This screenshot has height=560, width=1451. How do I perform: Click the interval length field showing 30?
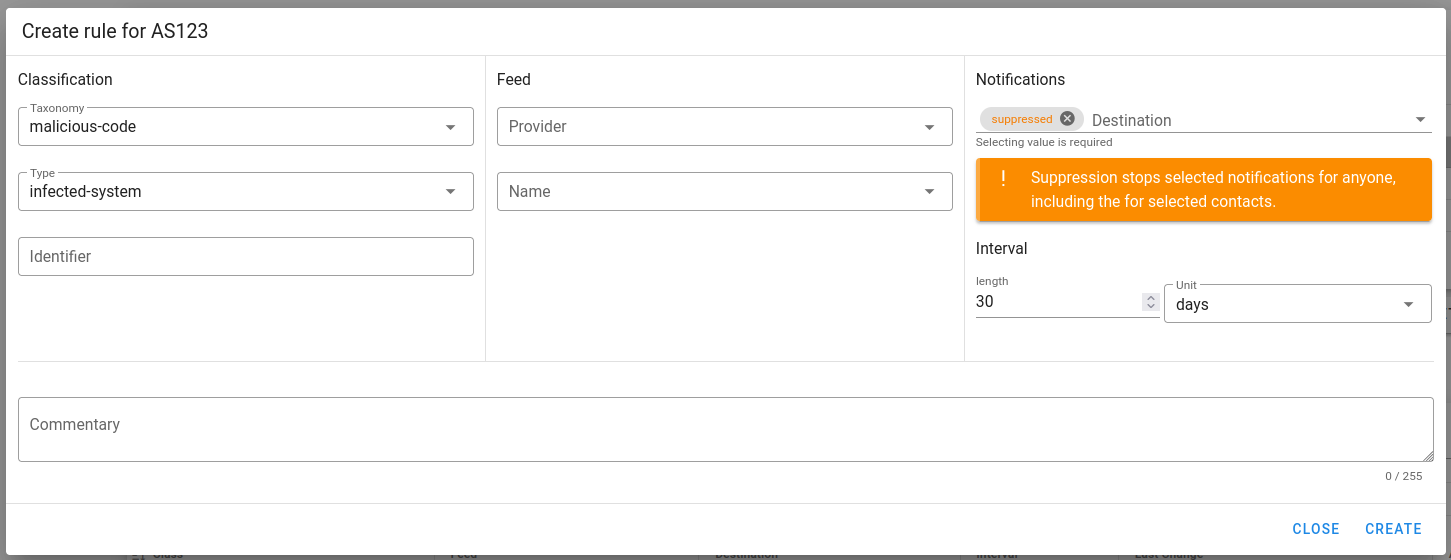[1058, 302]
